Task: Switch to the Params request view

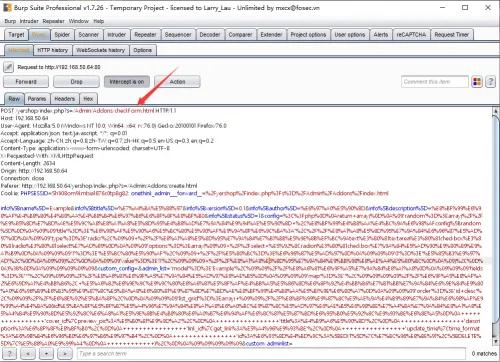Action: click(x=37, y=99)
